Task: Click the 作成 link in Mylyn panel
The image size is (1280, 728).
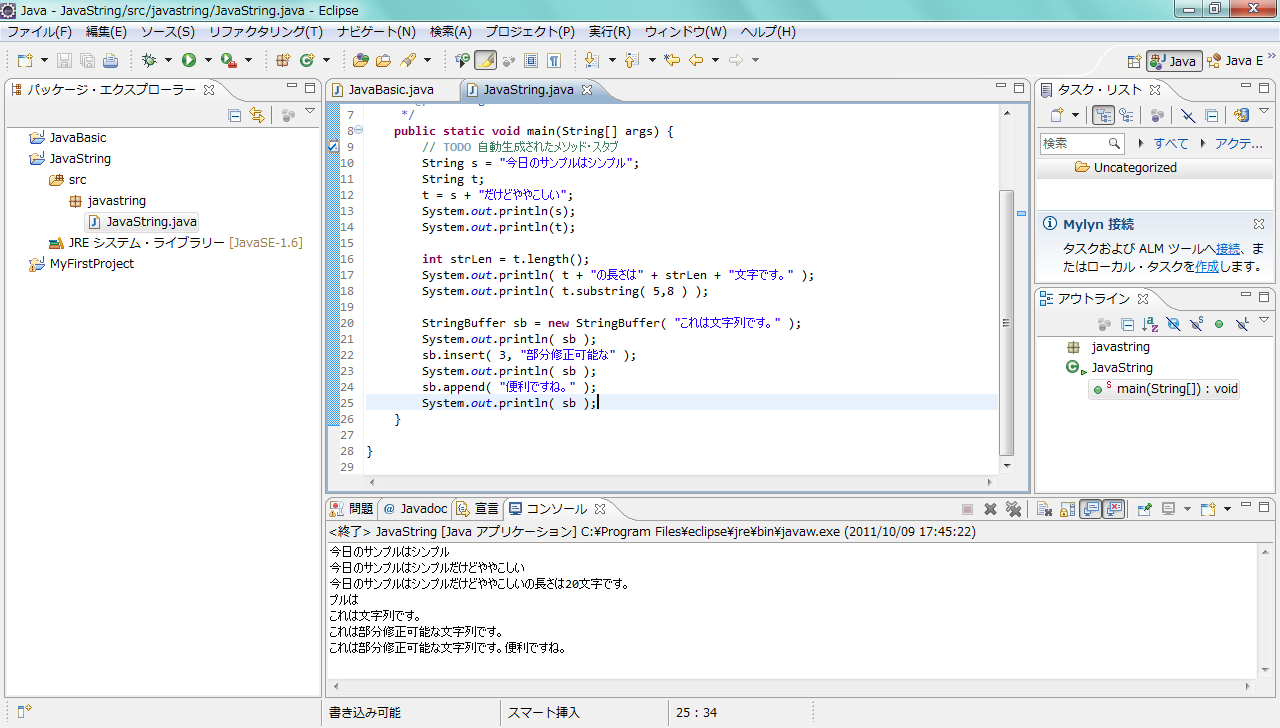Action: tap(1206, 267)
